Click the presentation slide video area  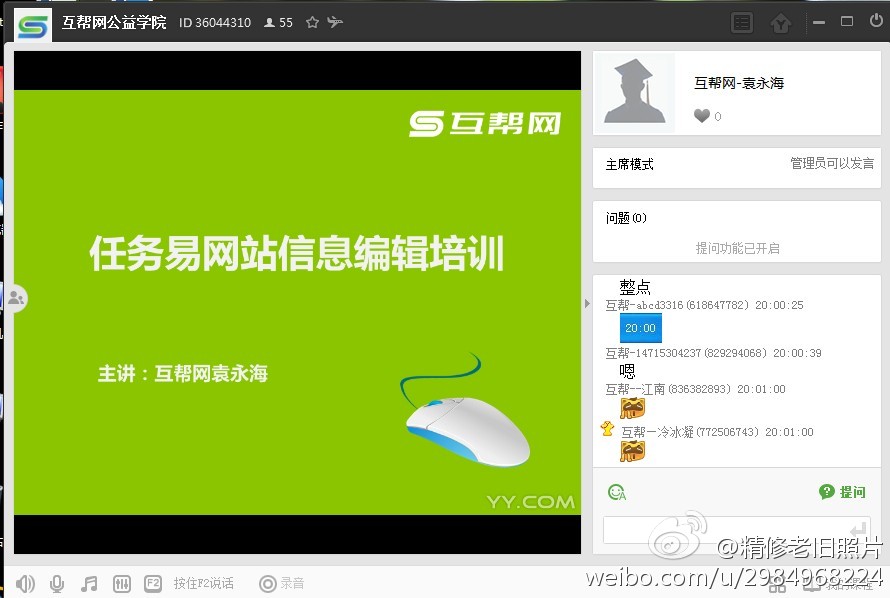point(297,302)
